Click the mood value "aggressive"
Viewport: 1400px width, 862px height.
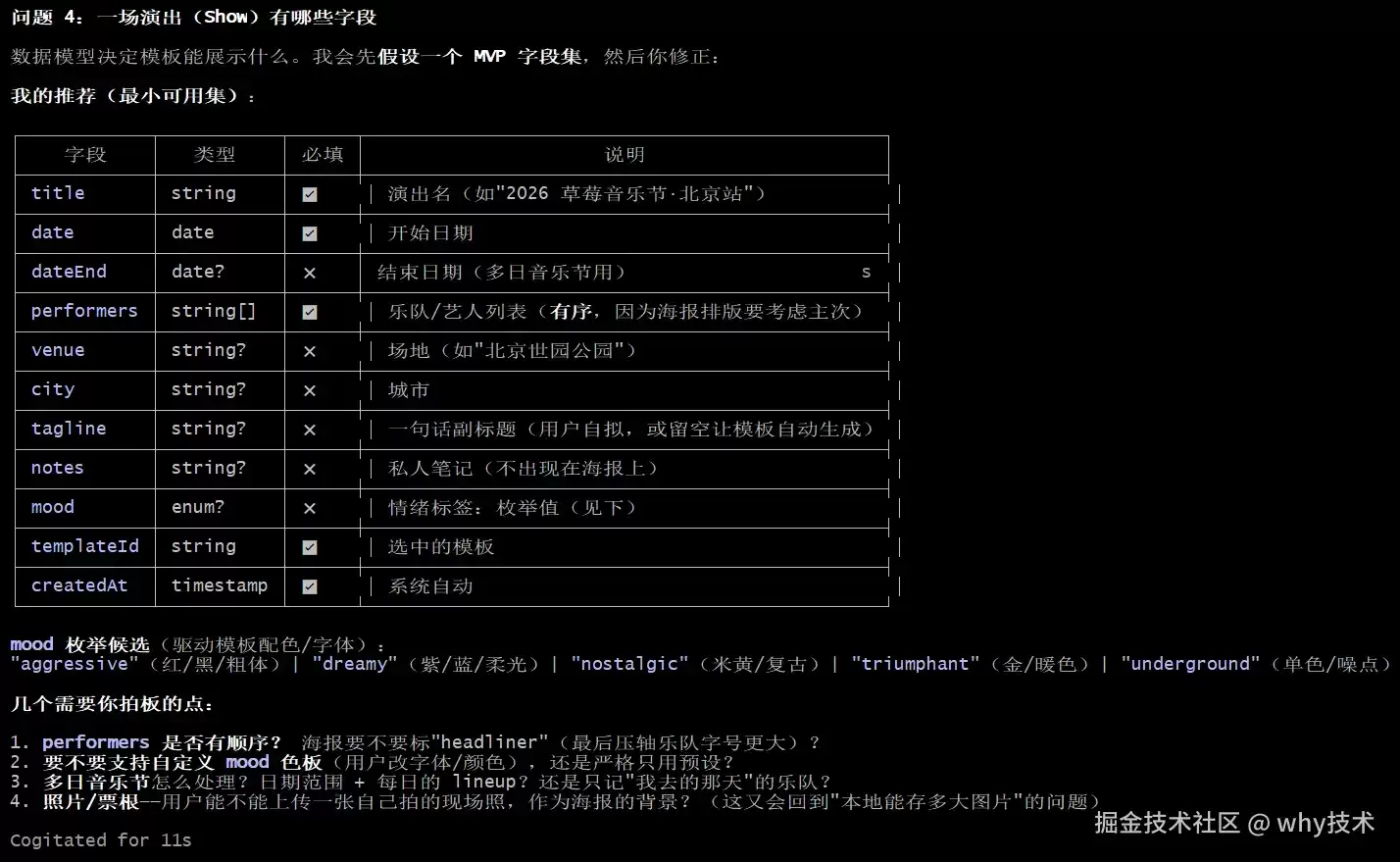click(75, 664)
